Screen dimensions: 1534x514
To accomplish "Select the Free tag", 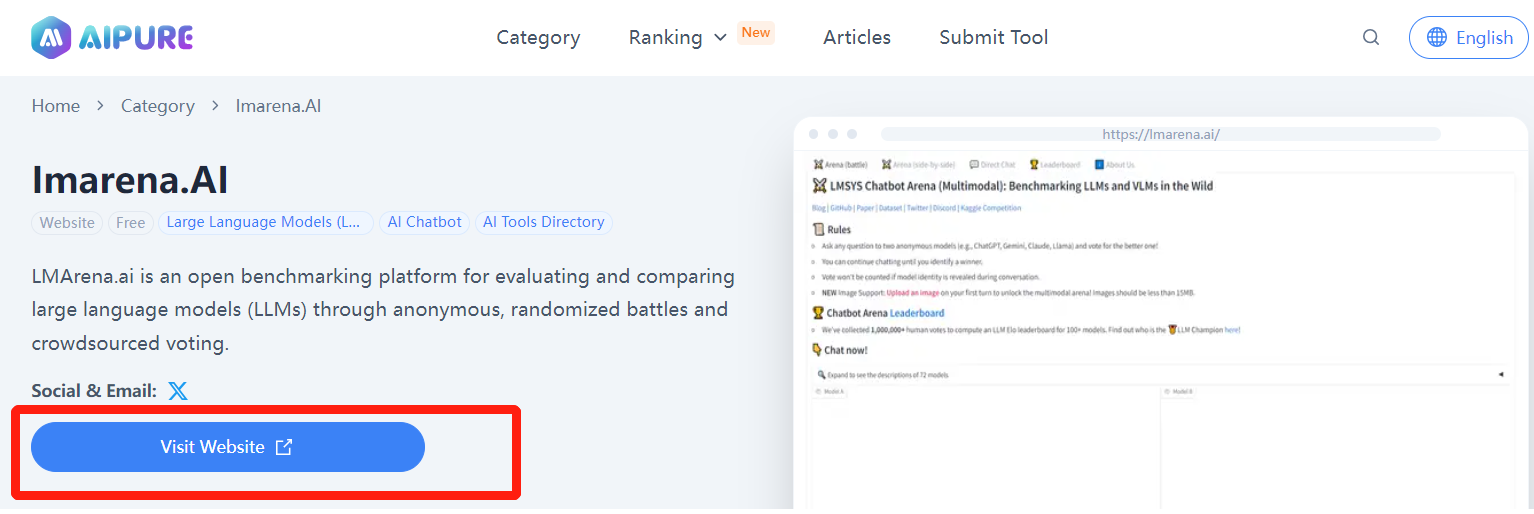I will (131, 223).
